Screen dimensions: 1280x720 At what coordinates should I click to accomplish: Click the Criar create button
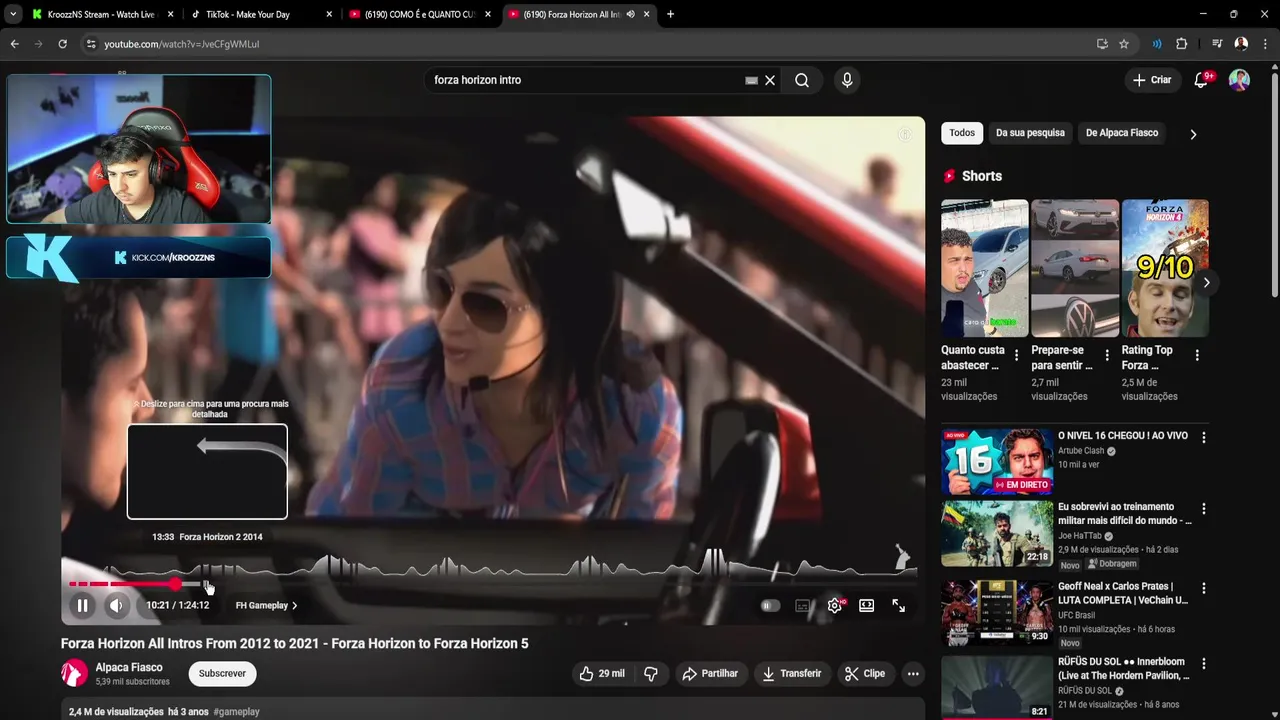[x=1152, y=80]
